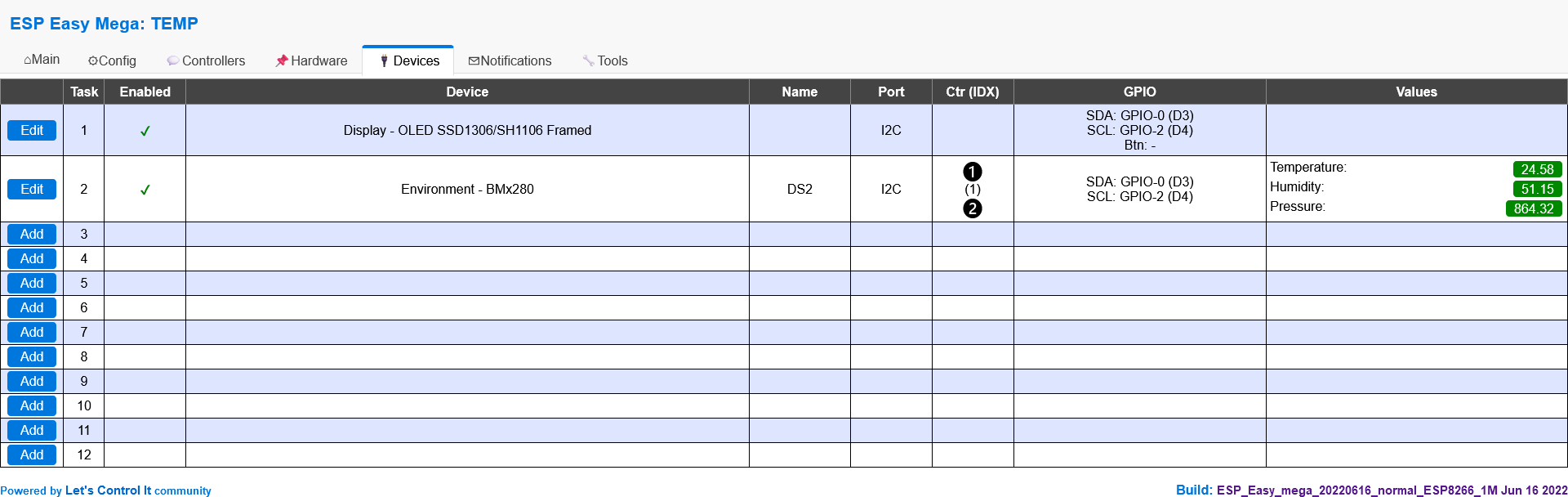This screenshot has height=497, width=1568.
Task: Open the Notifications tab
Action: pyautogui.click(x=510, y=60)
